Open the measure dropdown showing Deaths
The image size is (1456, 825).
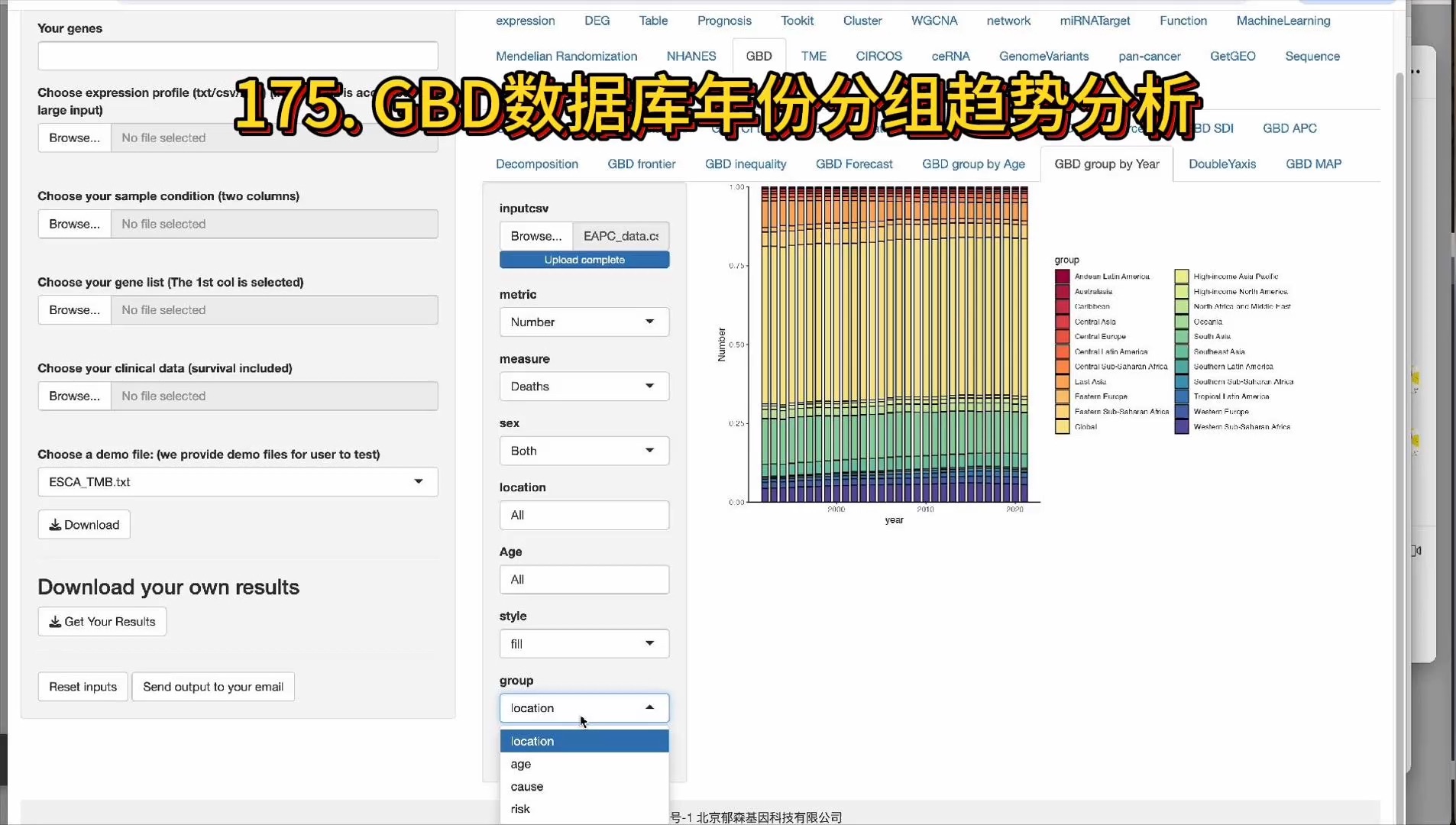[x=583, y=387]
